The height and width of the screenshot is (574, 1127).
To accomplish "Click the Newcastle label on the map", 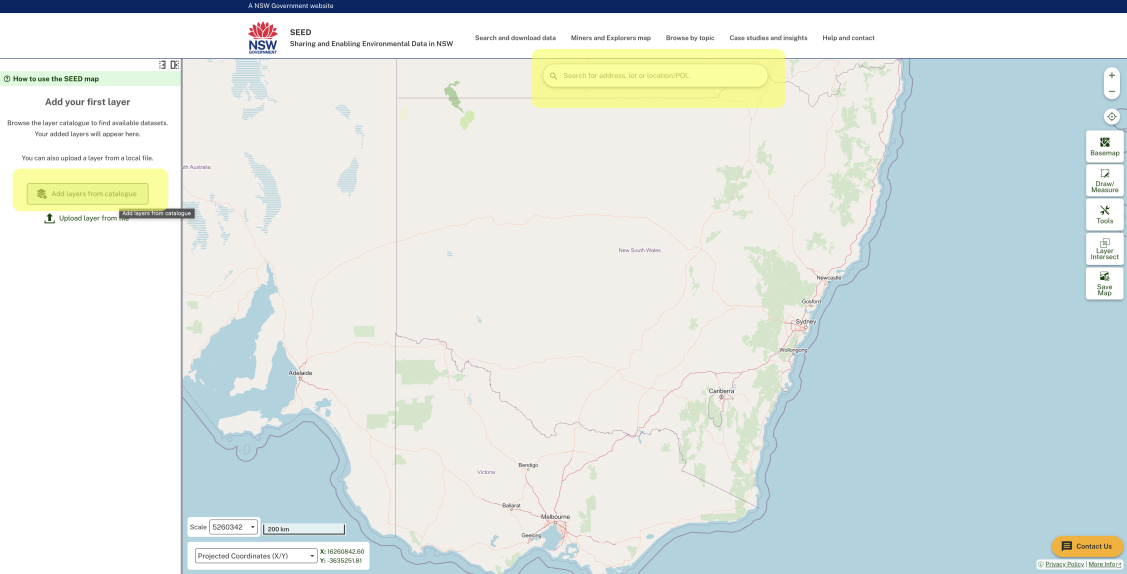I will point(829,278).
